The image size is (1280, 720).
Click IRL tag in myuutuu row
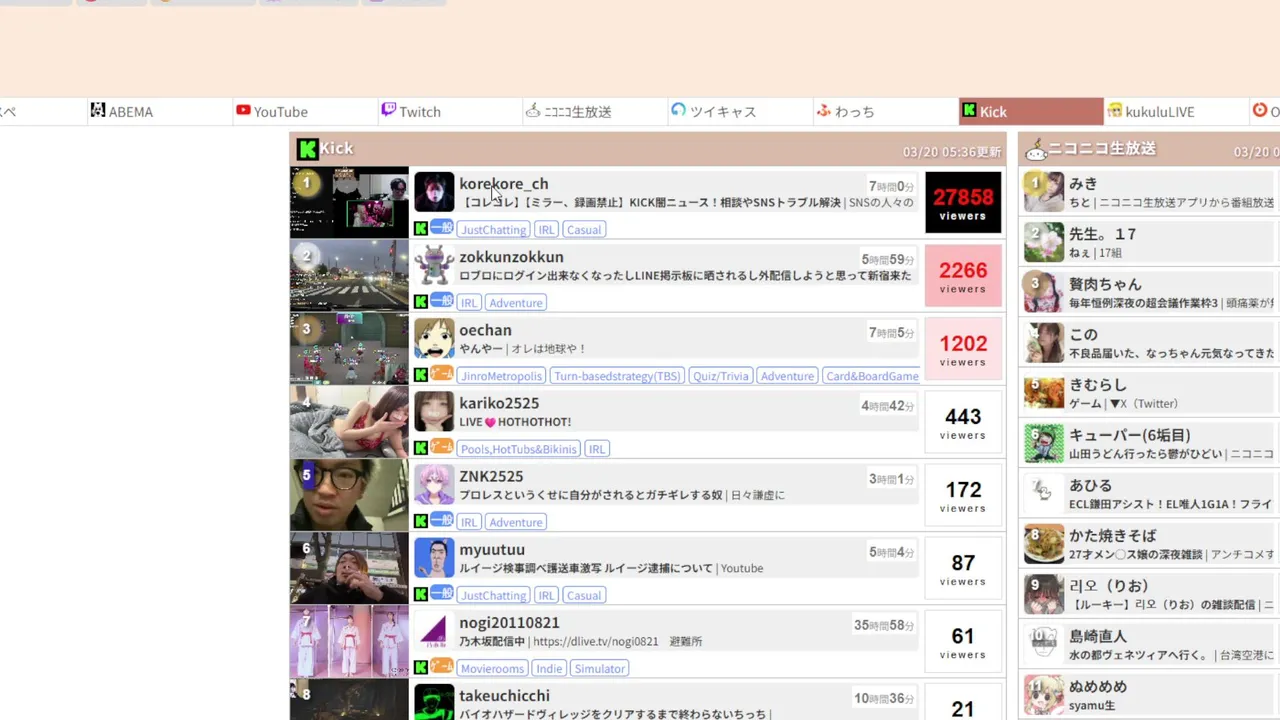546,595
